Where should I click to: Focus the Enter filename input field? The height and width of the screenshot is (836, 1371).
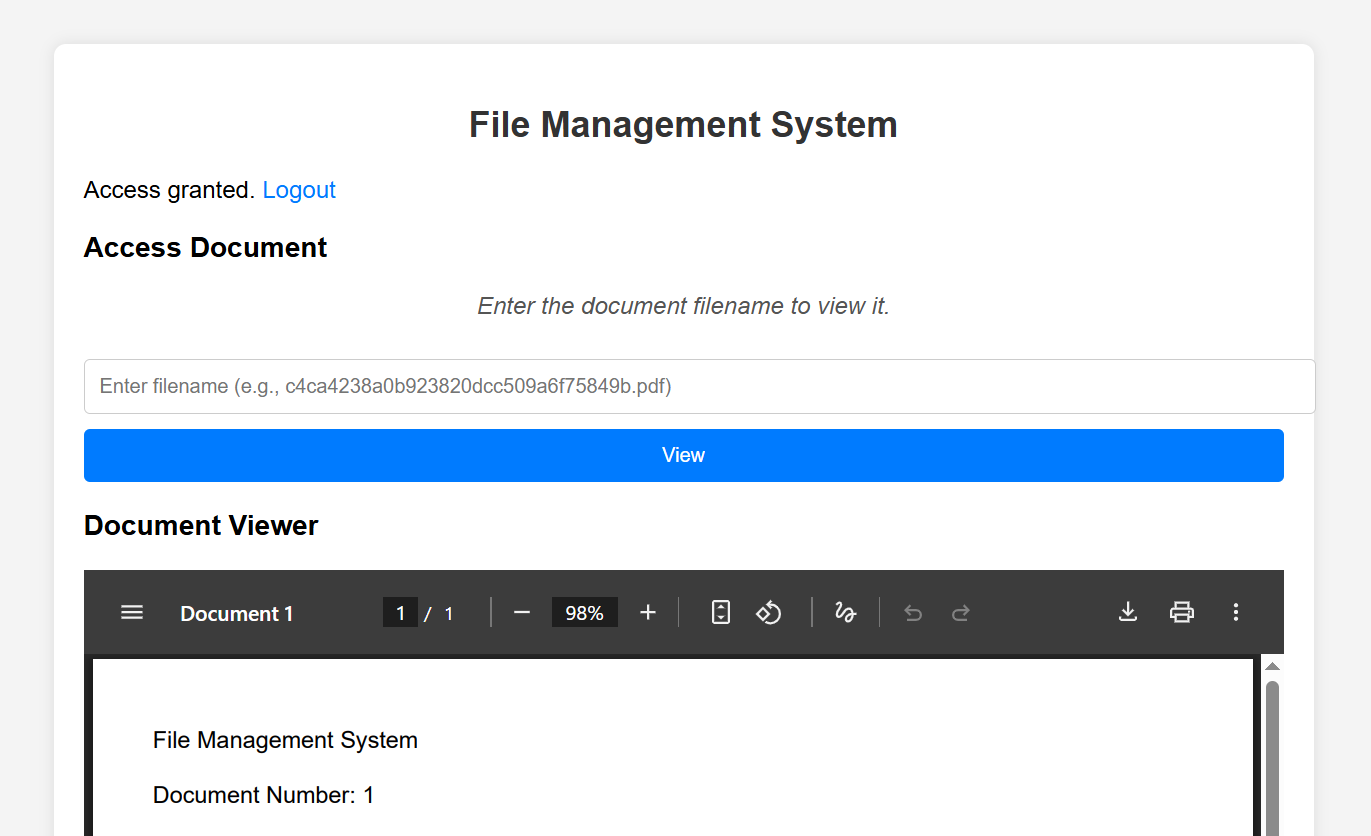[699, 386]
